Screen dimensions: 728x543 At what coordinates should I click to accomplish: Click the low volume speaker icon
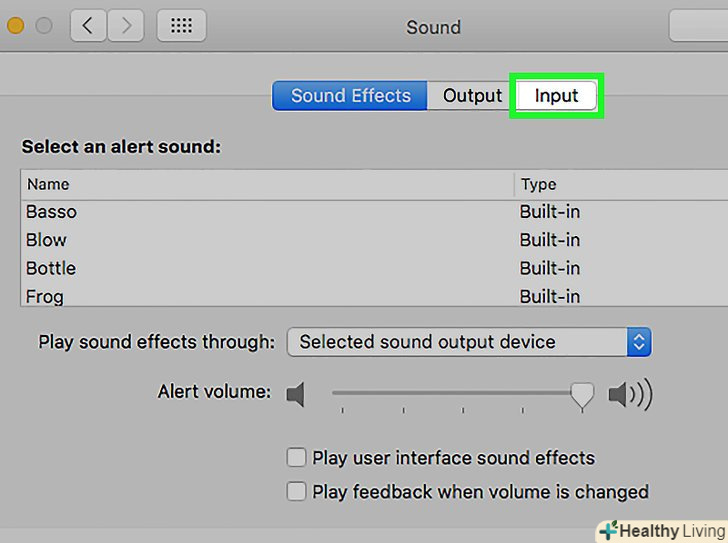[295, 395]
